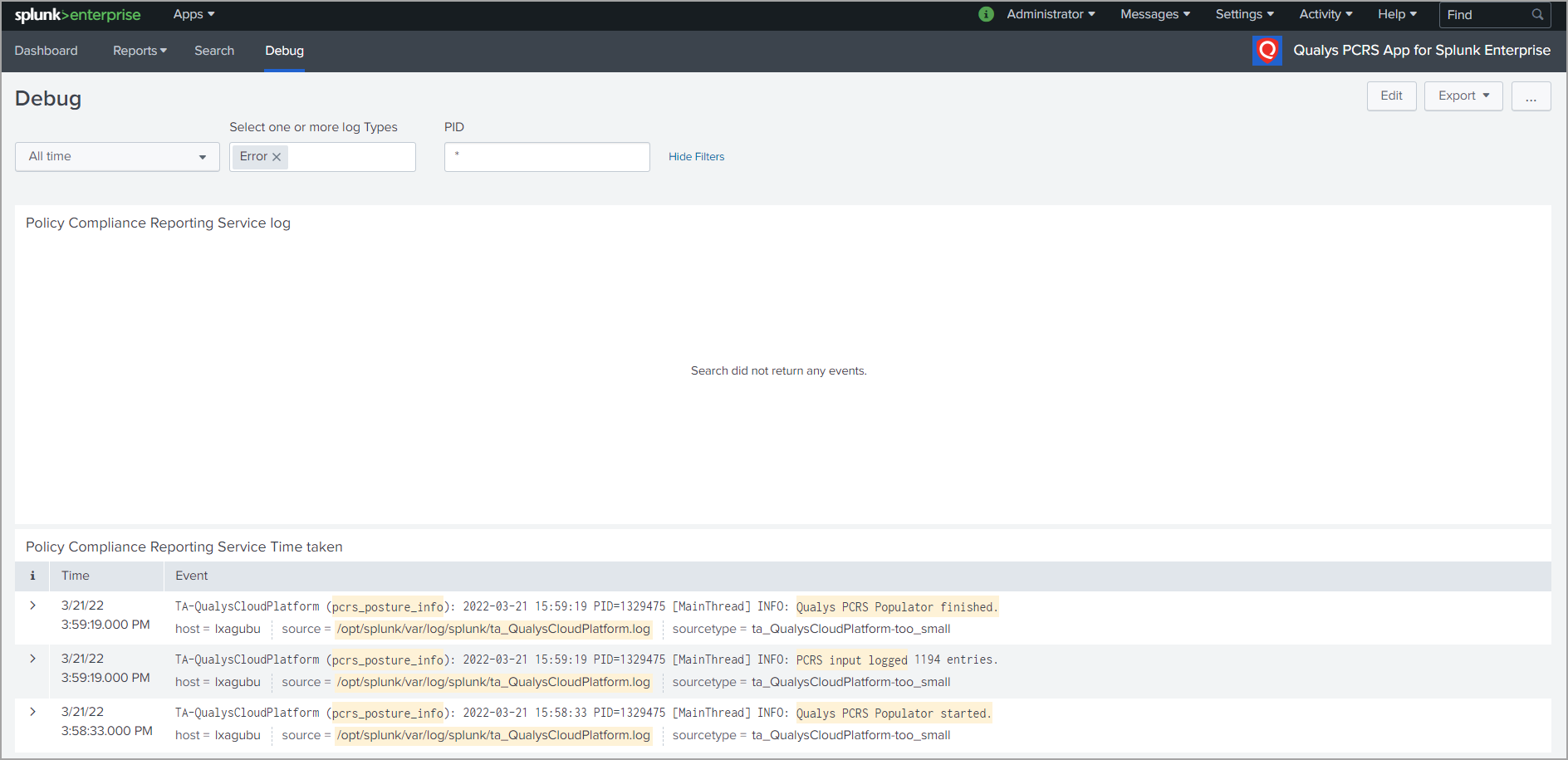
Task: Switch to the Dashboard tab
Action: point(46,51)
